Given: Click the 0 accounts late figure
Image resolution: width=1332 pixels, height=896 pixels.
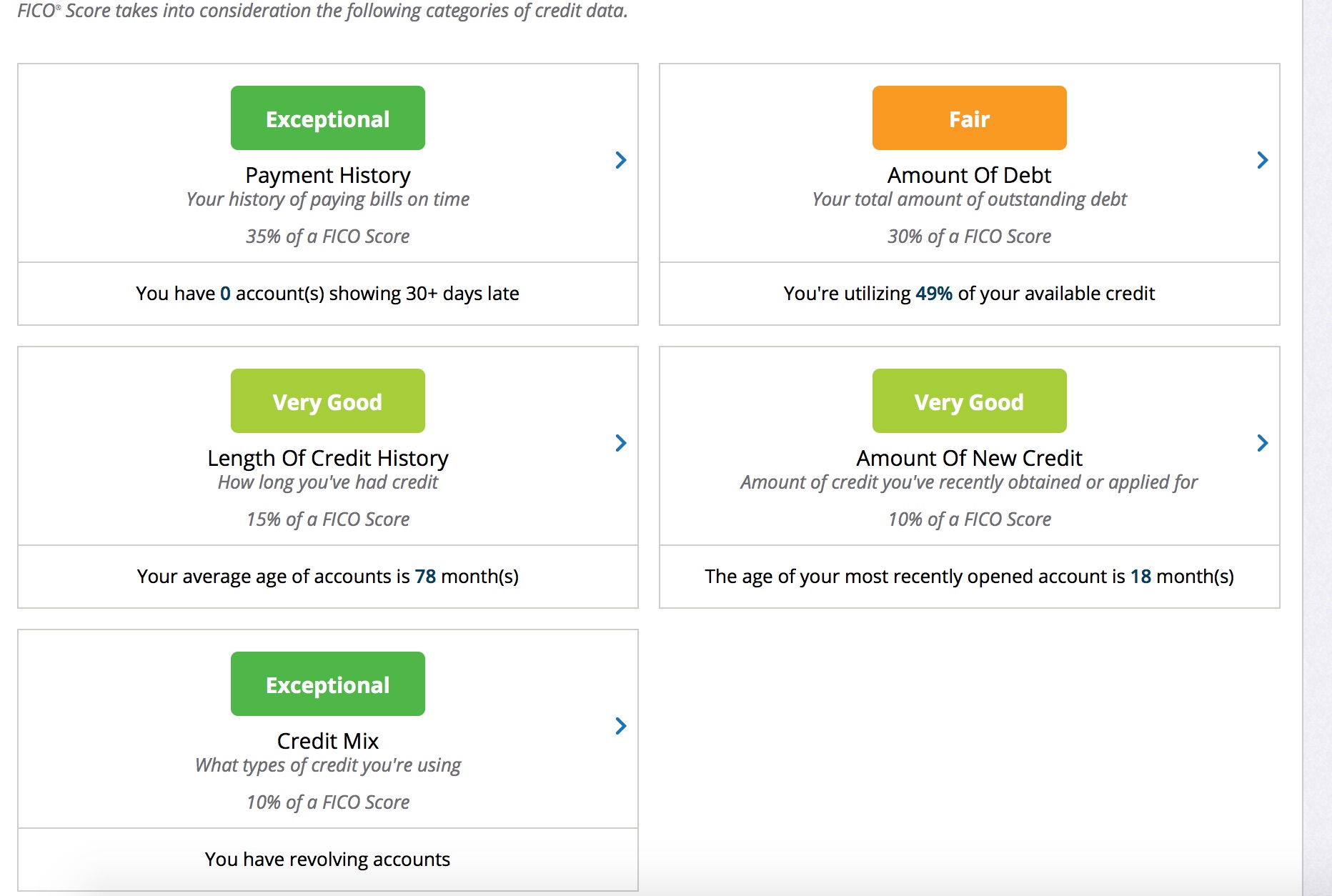Looking at the screenshot, I should (x=225, y=294).
